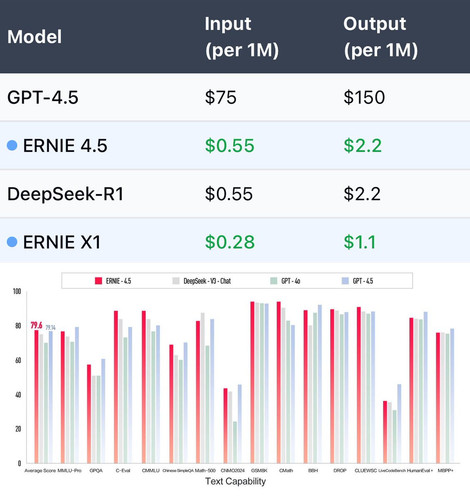This screenshot has height=500, width=470.
Task: Click the "Average Score" axis label
Action: tap(40, 471)
